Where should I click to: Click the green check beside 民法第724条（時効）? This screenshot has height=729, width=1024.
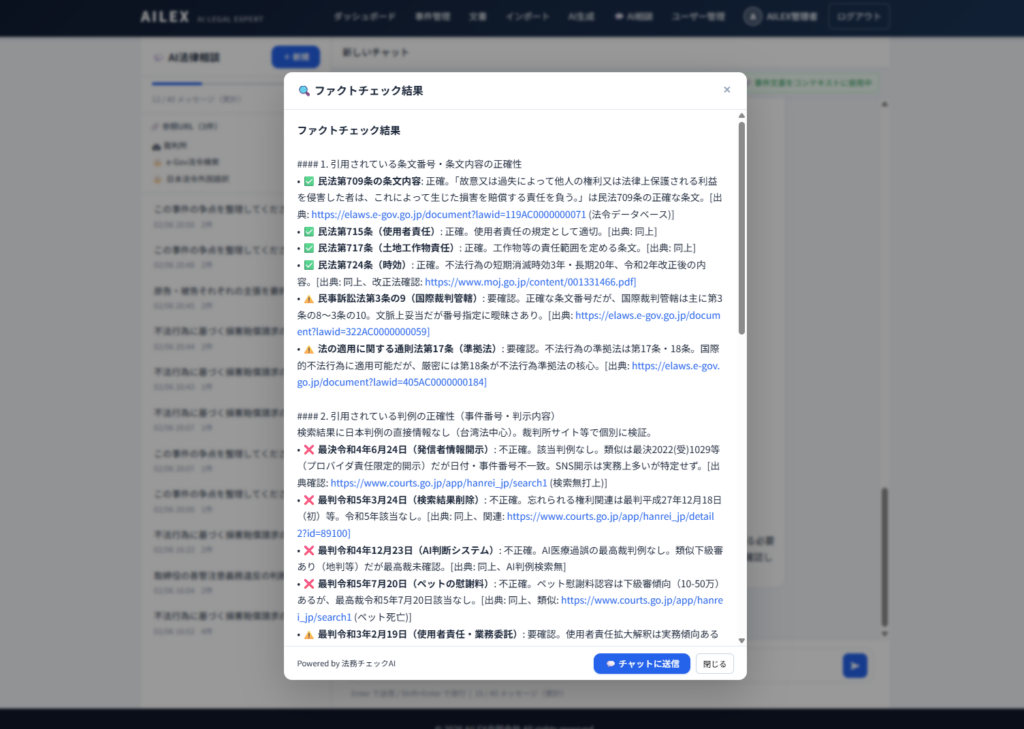tap(309, 265)
